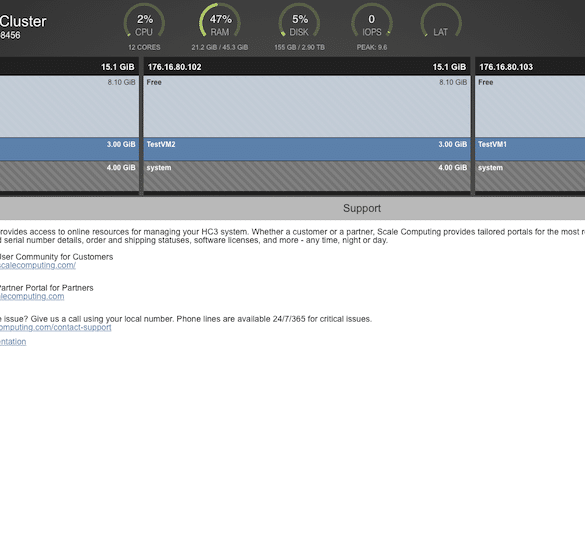Click the 21.2 GiB / 45.3 GiB label
The width and height of the screenshot is (585, 542).
pos(220,47)
